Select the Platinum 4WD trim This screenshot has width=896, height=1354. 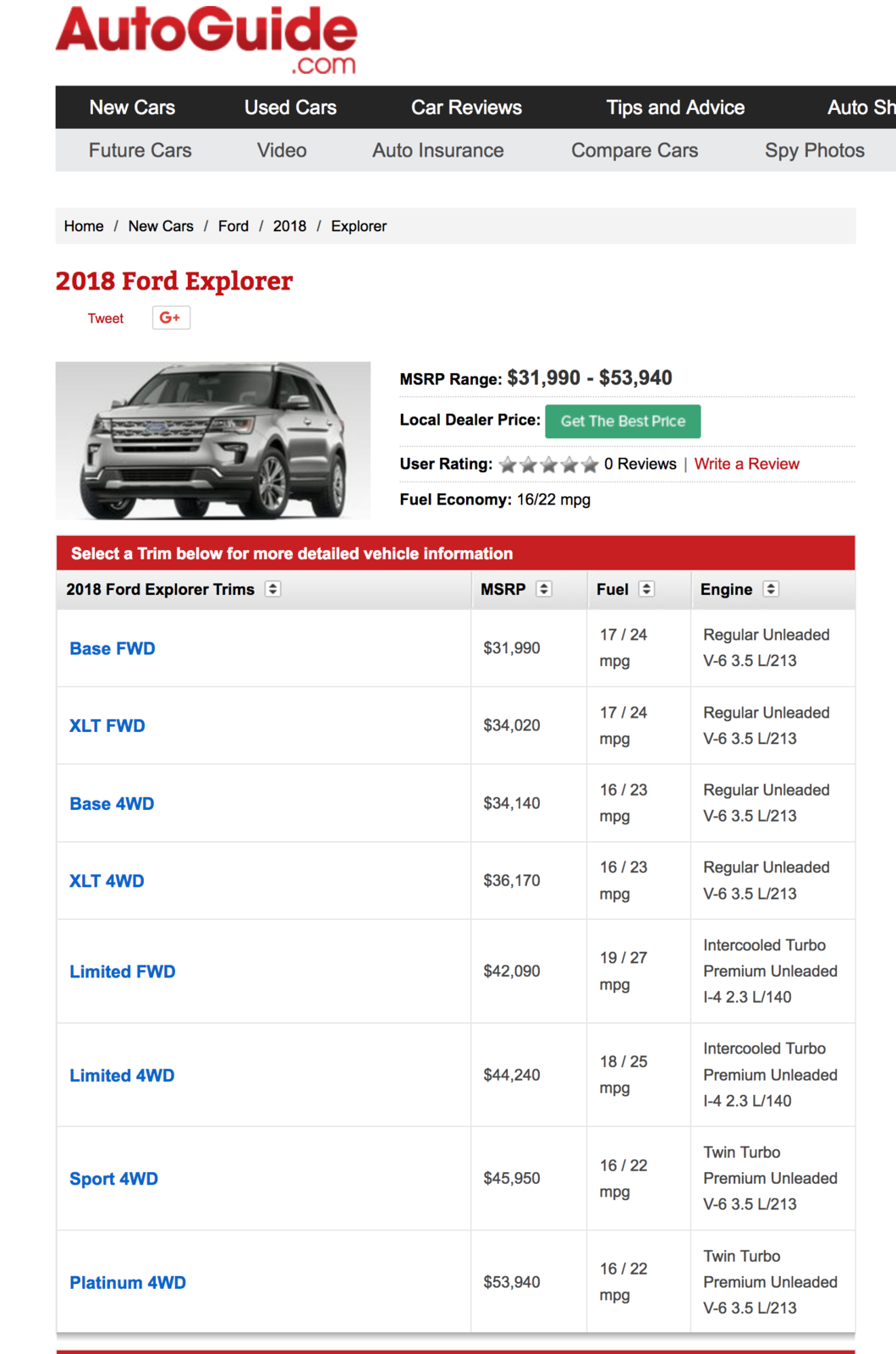tap(128, 1283)
